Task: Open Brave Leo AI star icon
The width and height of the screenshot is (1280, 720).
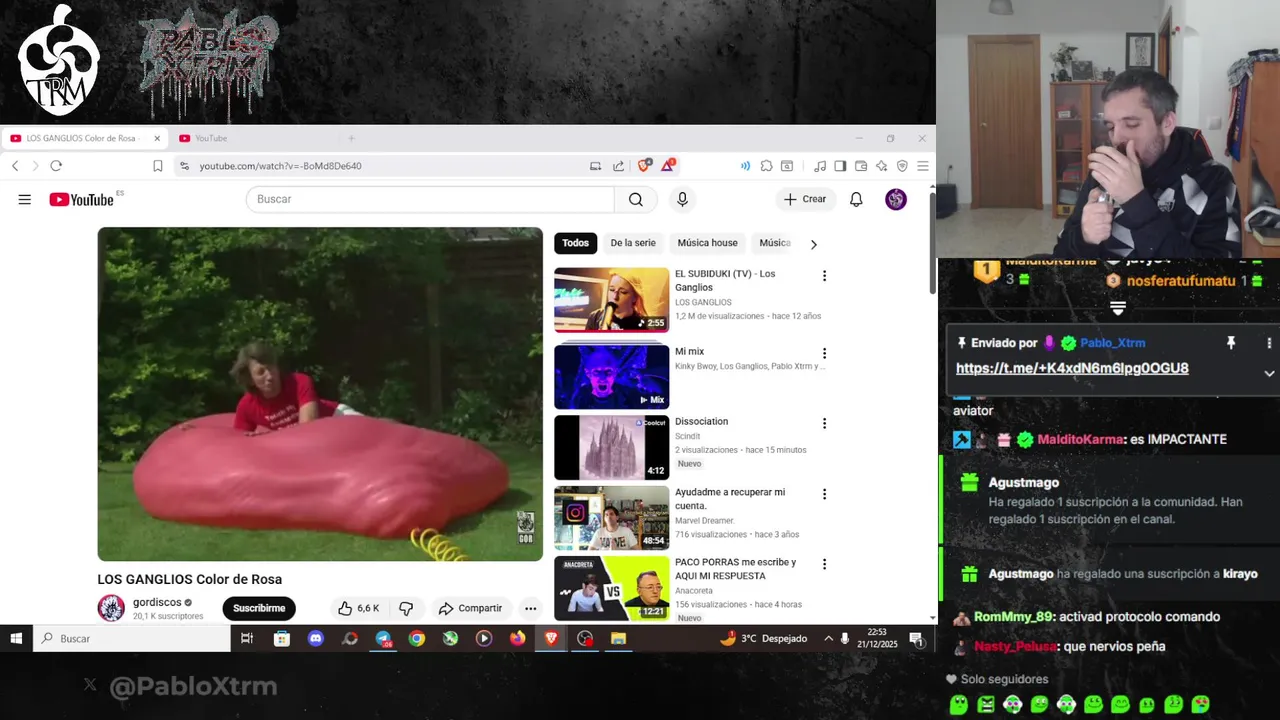Action: 881,166
